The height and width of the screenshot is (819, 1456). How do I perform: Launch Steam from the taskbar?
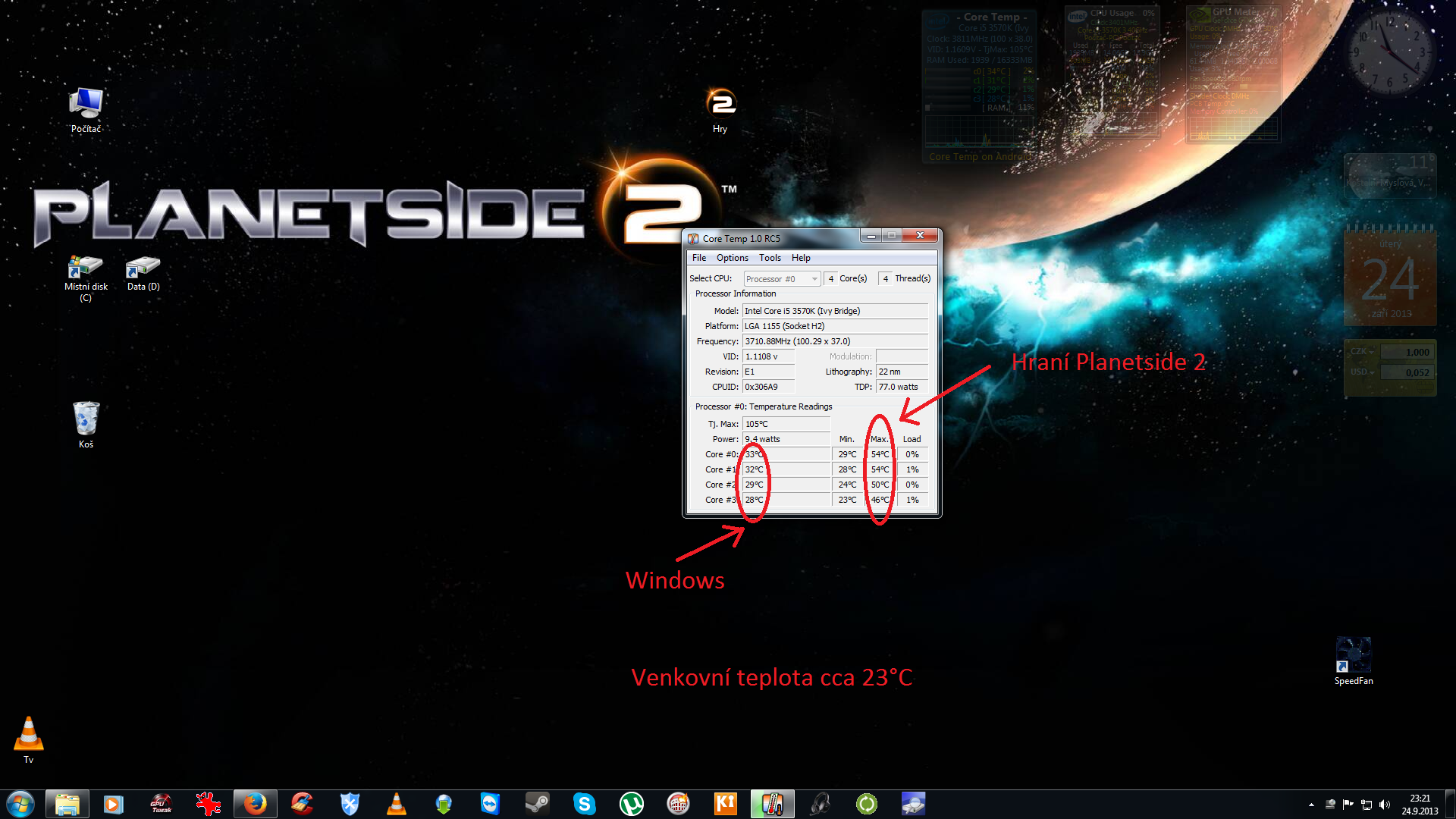click(538, 804)
